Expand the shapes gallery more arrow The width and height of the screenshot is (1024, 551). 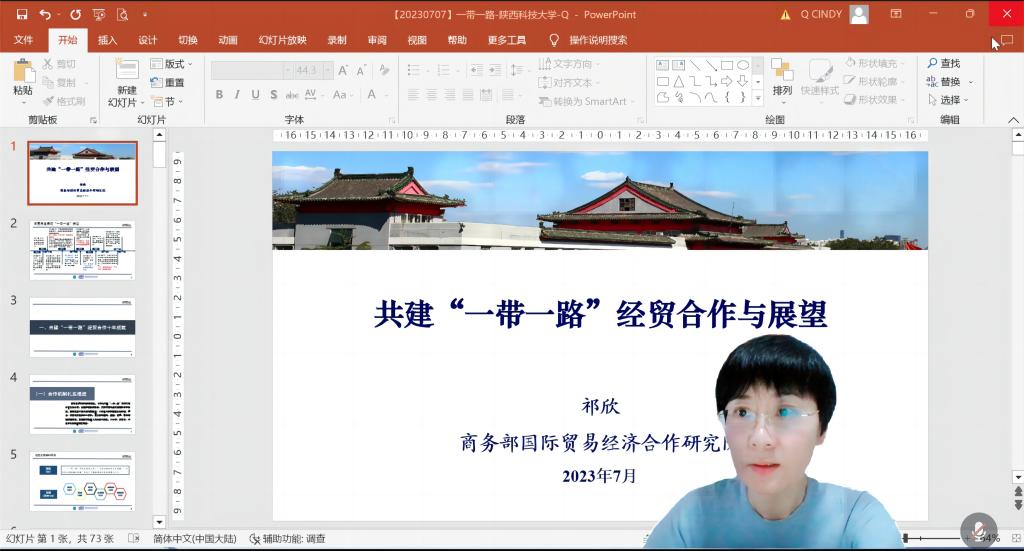point(757,98)
